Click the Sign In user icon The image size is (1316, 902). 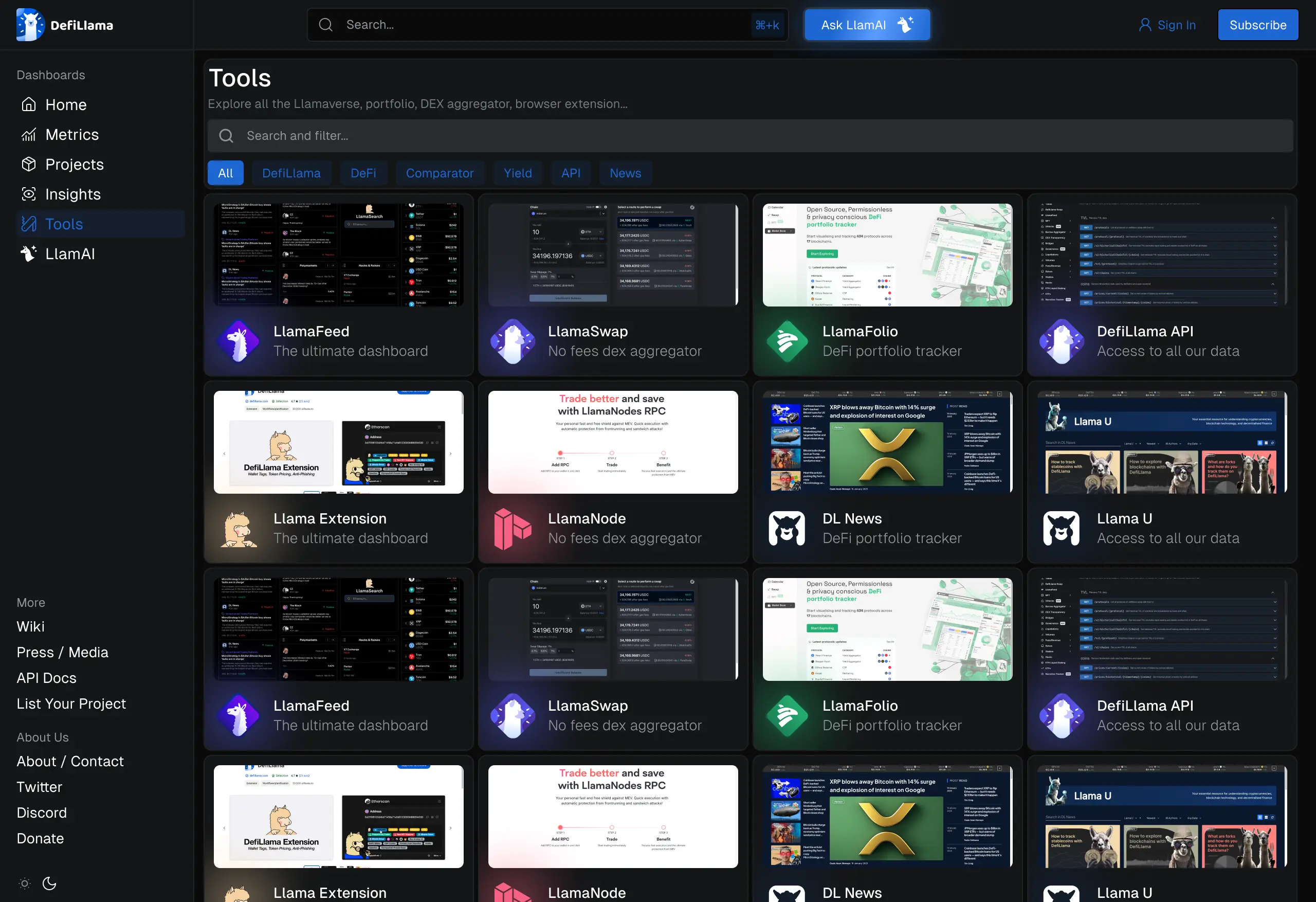click(1145, 25)
